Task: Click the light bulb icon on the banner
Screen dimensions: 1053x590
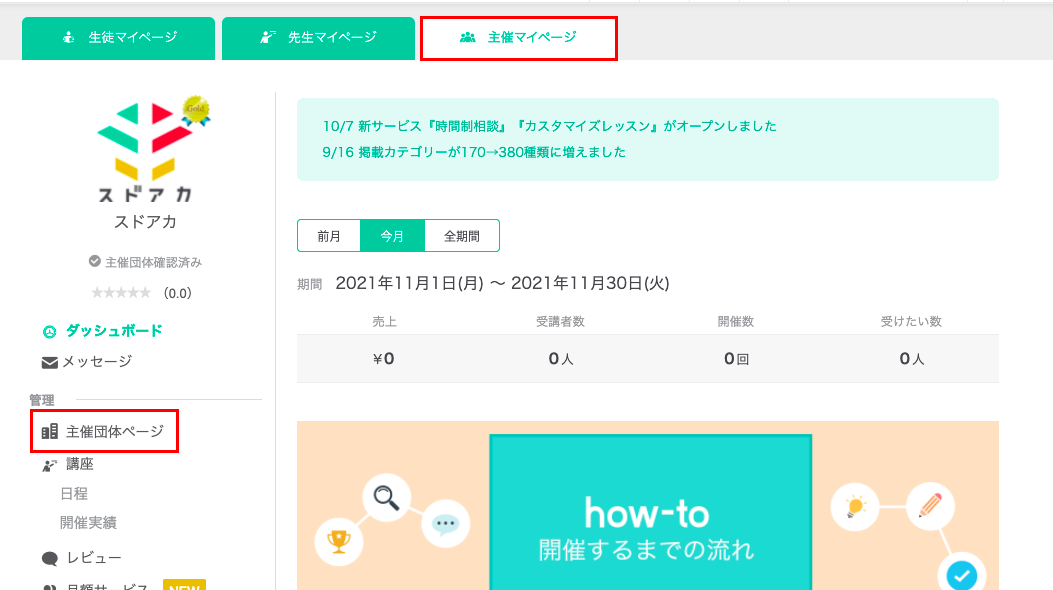Action: click(x=855, y=507)
